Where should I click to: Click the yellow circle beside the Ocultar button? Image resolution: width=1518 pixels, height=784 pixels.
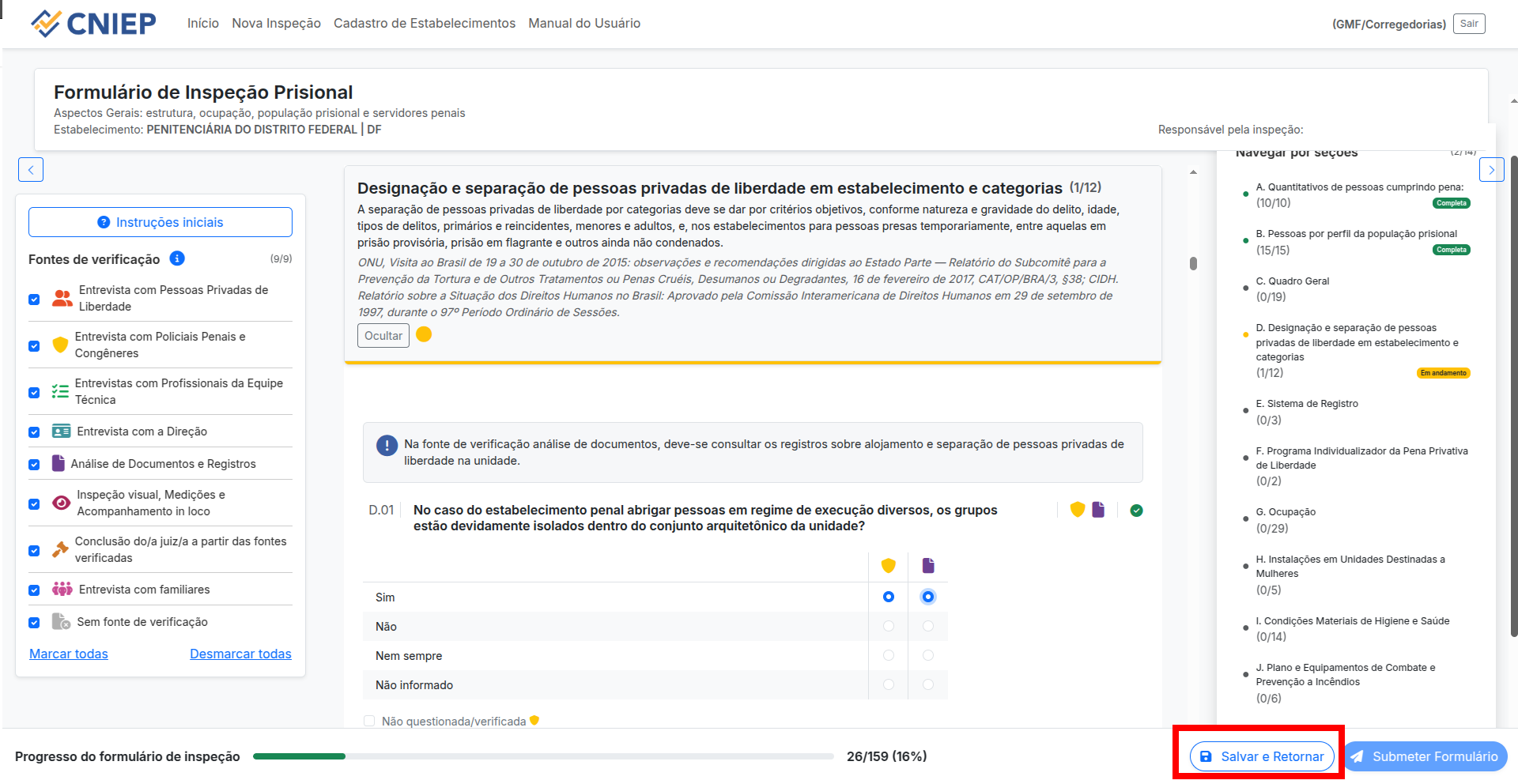pyautogui.click(x=424, y=334)
